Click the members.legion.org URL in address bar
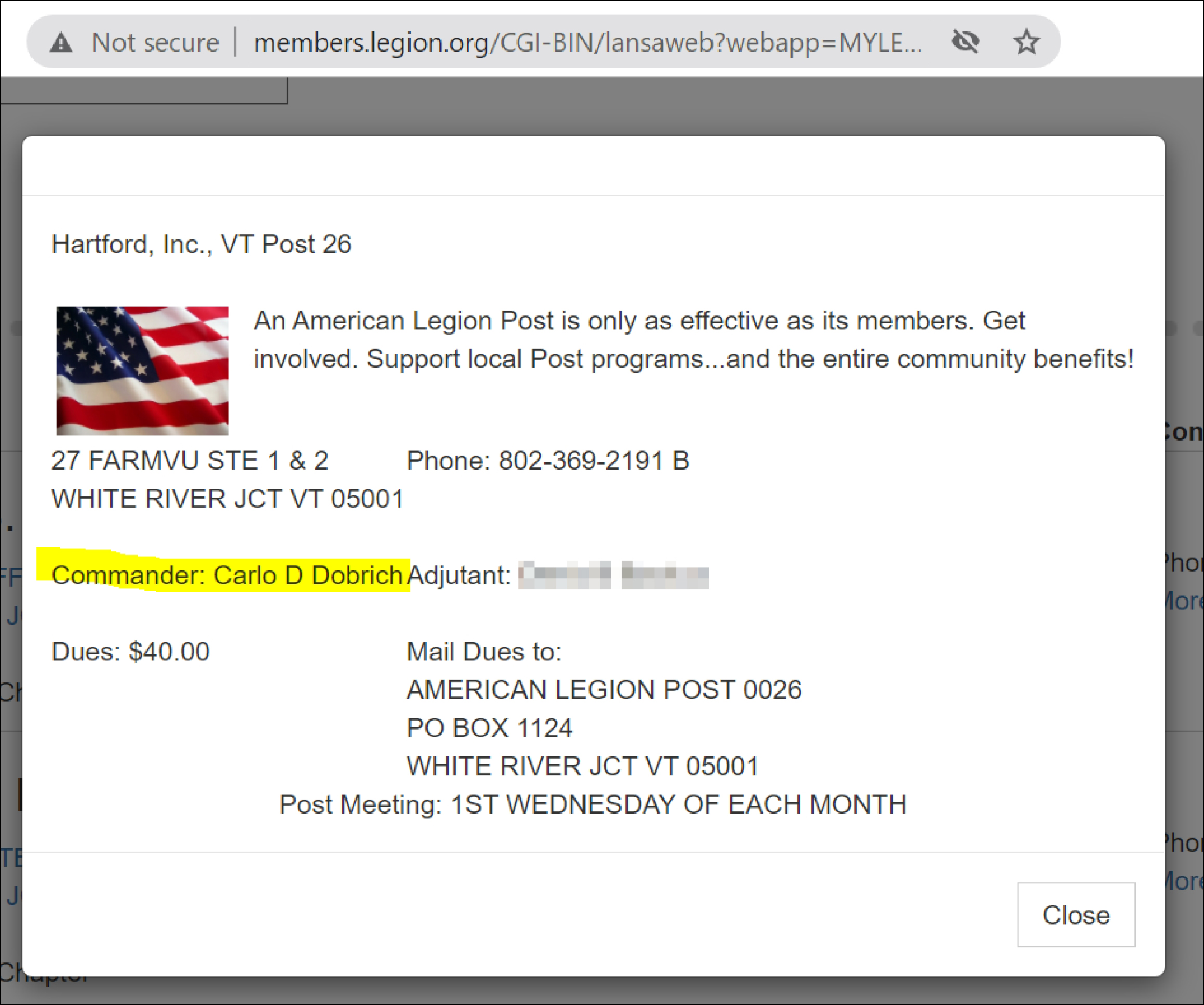1204x1005 pixels. (x=588, y=43)
